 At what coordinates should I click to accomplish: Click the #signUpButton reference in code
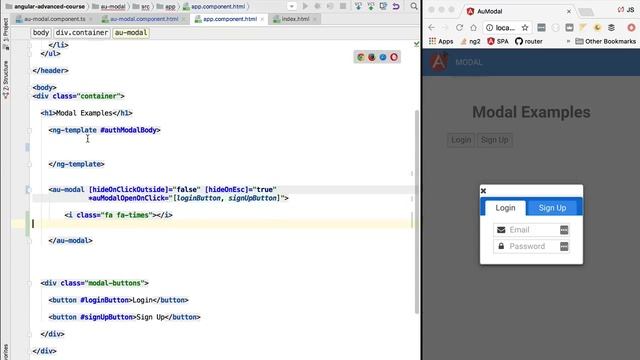coord(107,317)
